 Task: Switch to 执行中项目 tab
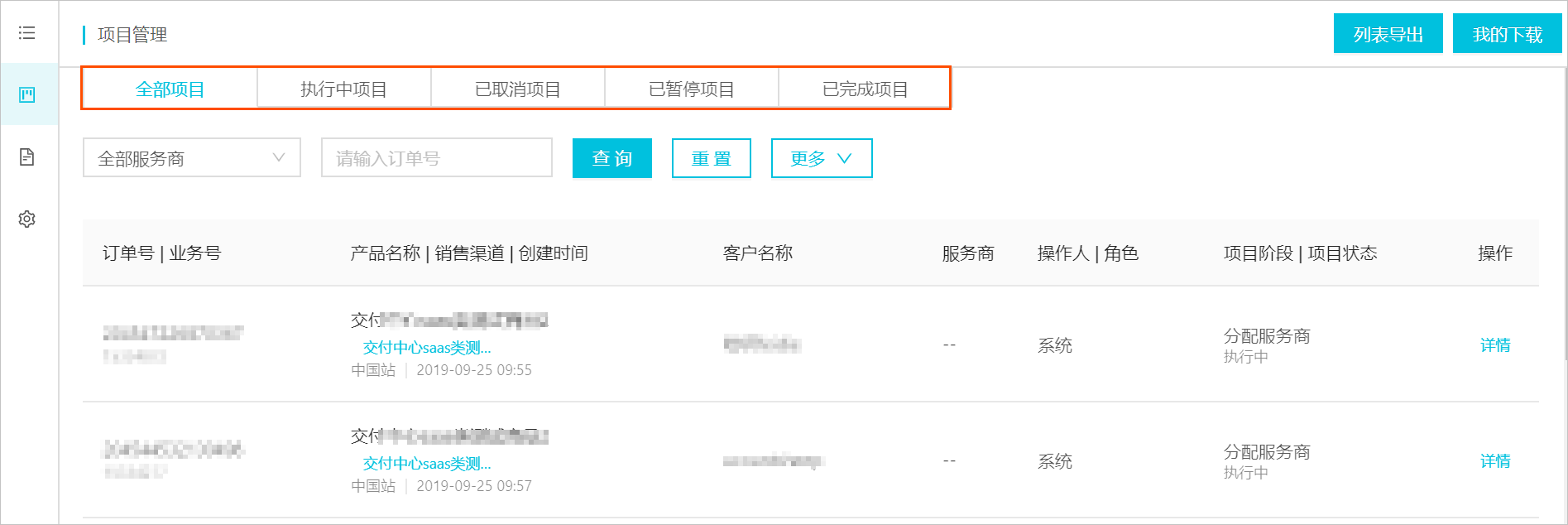344,89
